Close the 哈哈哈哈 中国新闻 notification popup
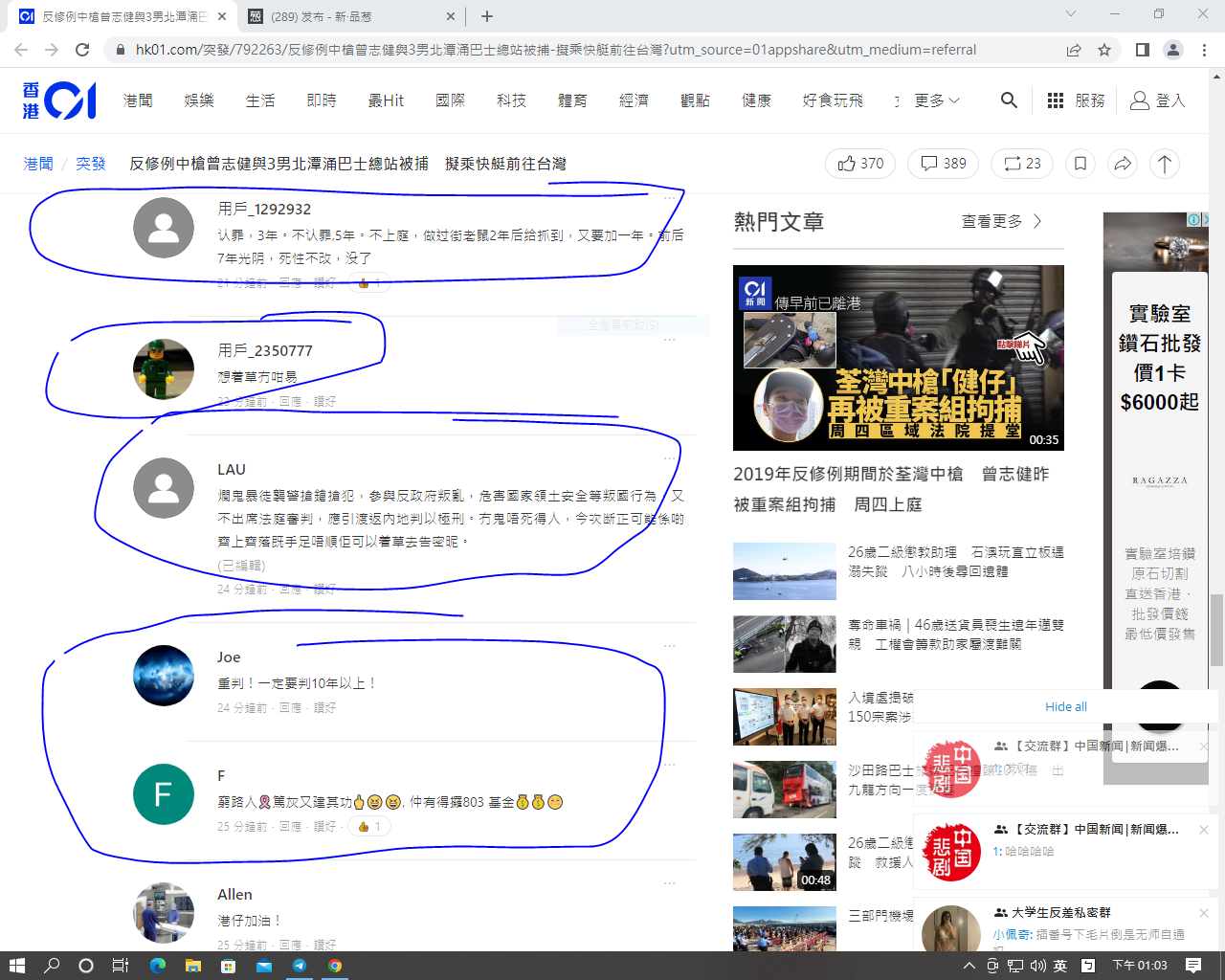Viewport: 1225px width, 980px height. pyautogui.click(x=1204, y=830)
